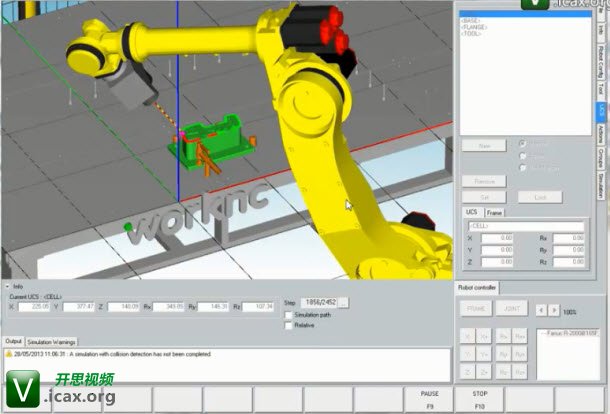Click the Ry- jog button
610x414 pixels.
[503, 354]
